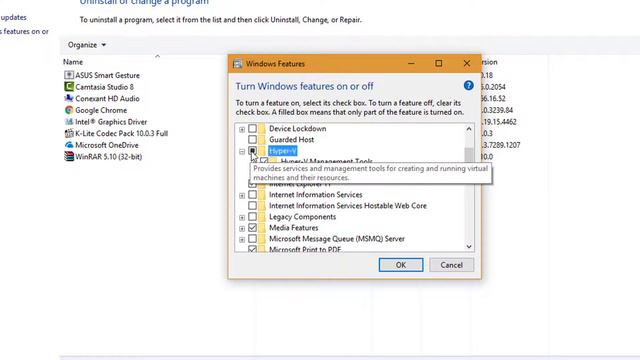Expand the Device Lockdown tree node
This screenshot has width=640, height=360.
tap(242, 129)
